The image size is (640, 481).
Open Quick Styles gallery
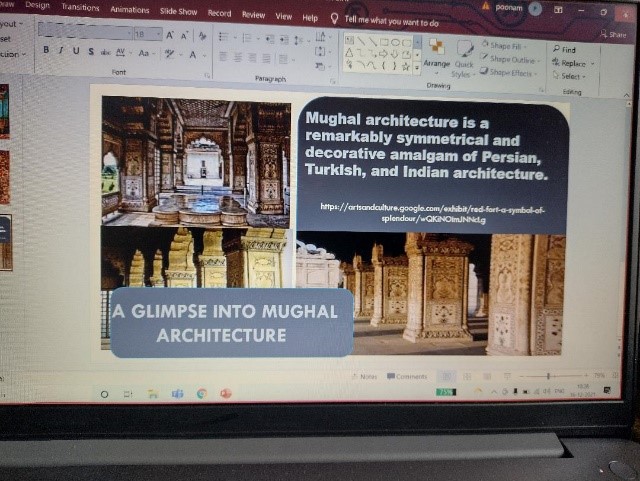(x=463, y=59)
